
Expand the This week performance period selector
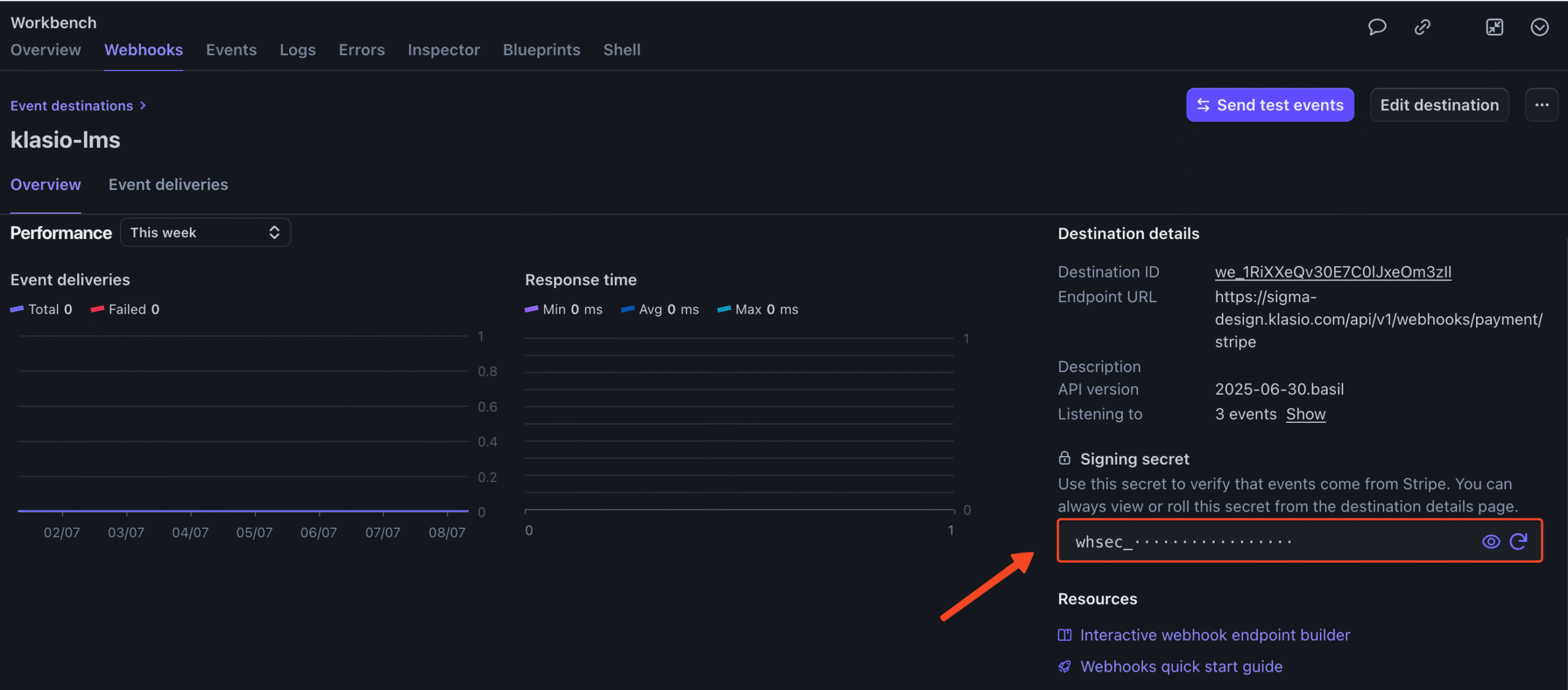click(x=205, y=232)
